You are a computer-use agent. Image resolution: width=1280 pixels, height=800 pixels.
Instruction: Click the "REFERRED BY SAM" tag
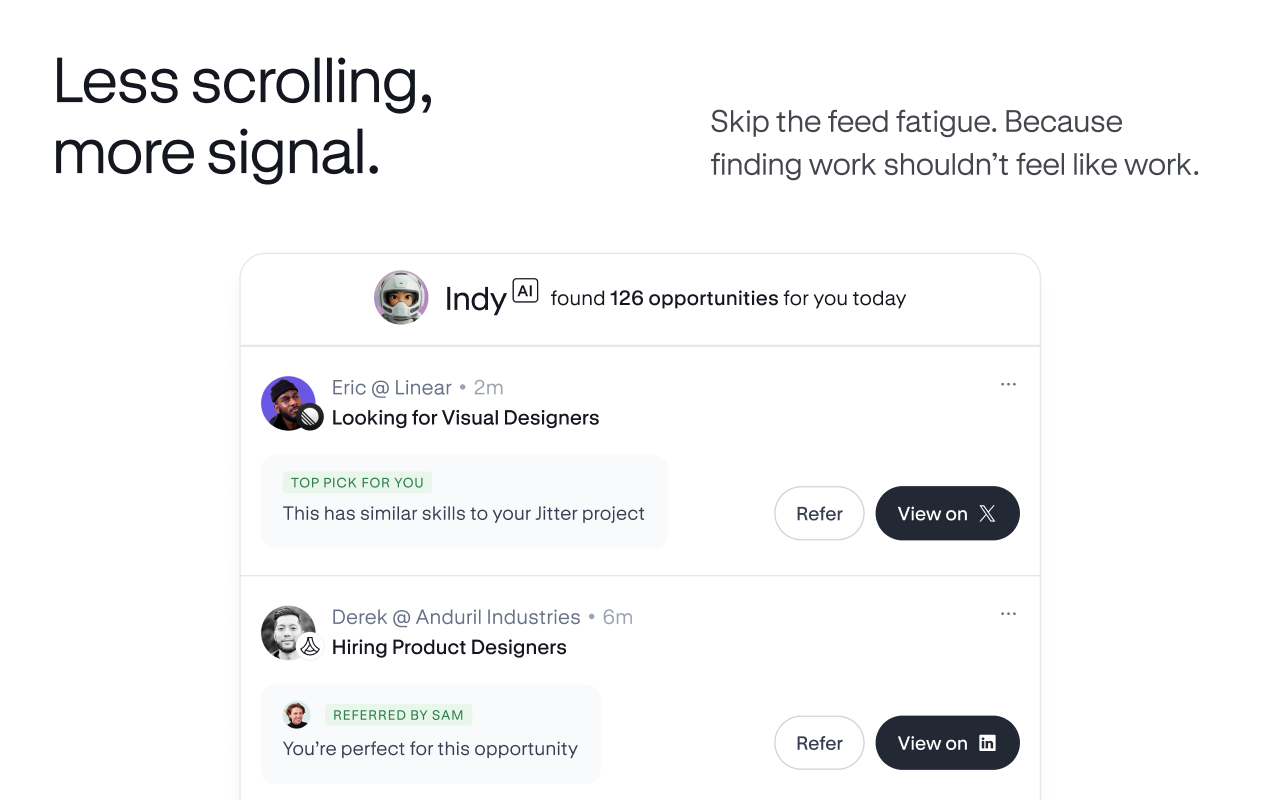click(x=398, y=715)
